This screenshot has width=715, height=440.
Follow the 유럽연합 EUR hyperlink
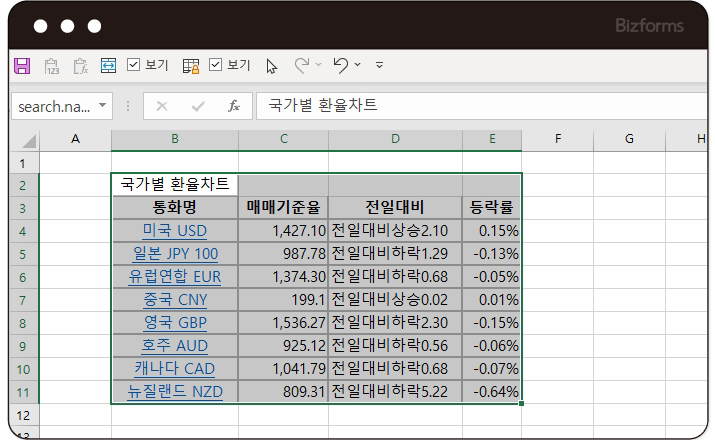(174, 276)
